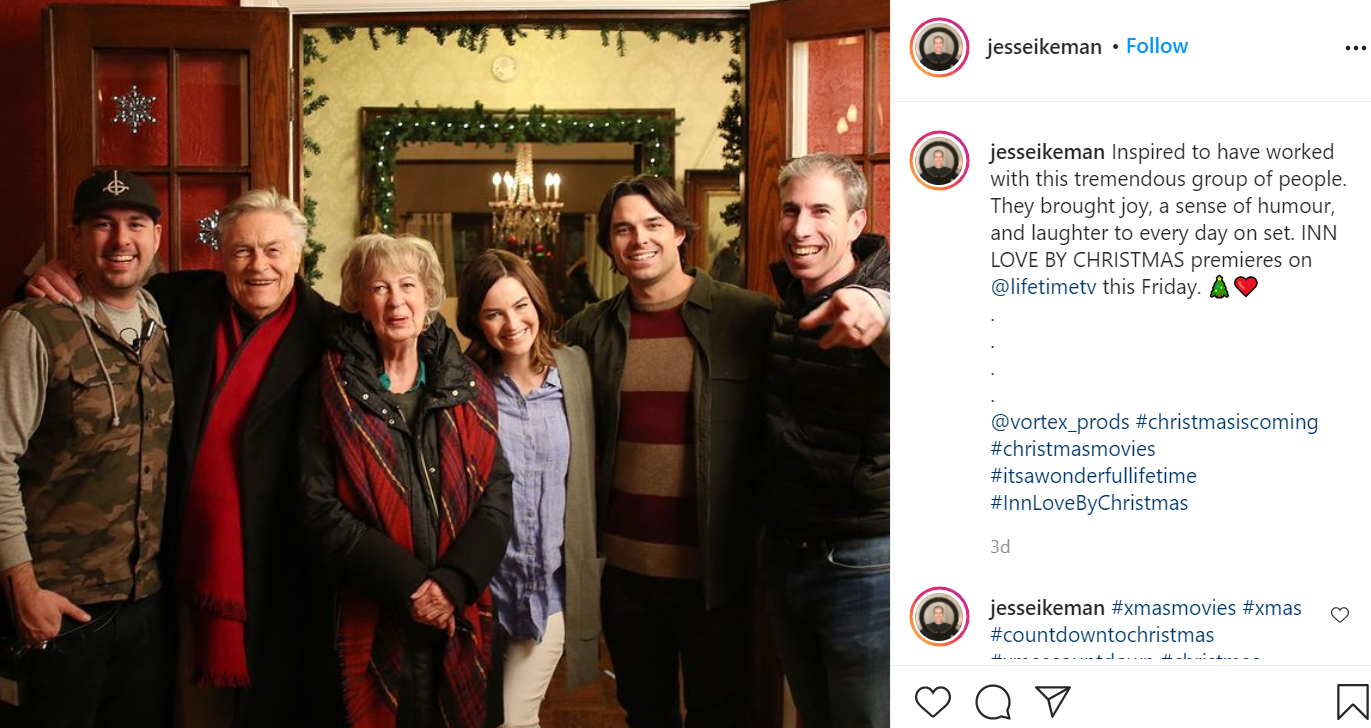Open jesseikeman's header profile picture

click(x=940, y=47)
